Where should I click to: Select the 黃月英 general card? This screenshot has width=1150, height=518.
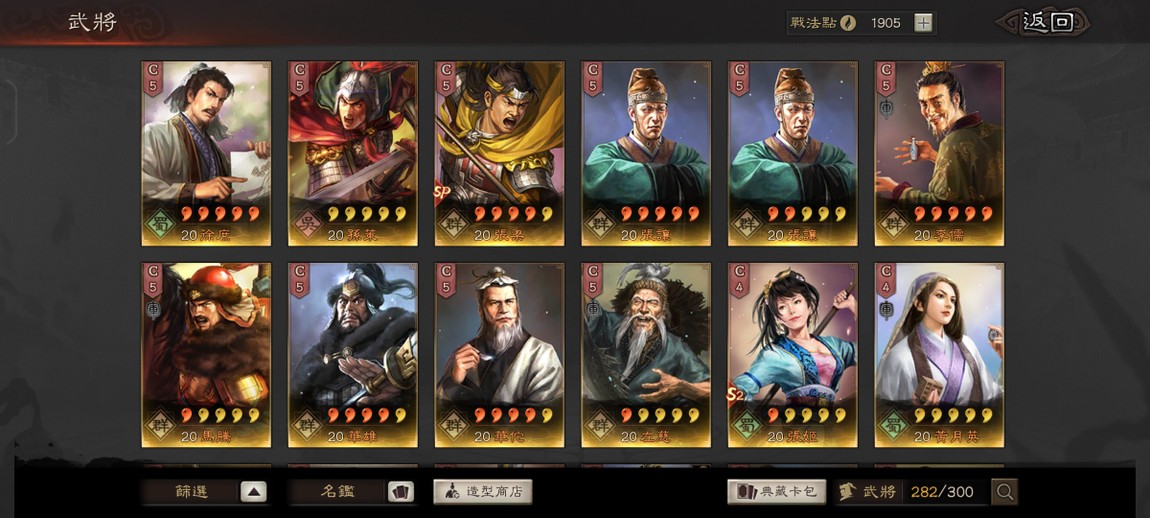point(940,355)
